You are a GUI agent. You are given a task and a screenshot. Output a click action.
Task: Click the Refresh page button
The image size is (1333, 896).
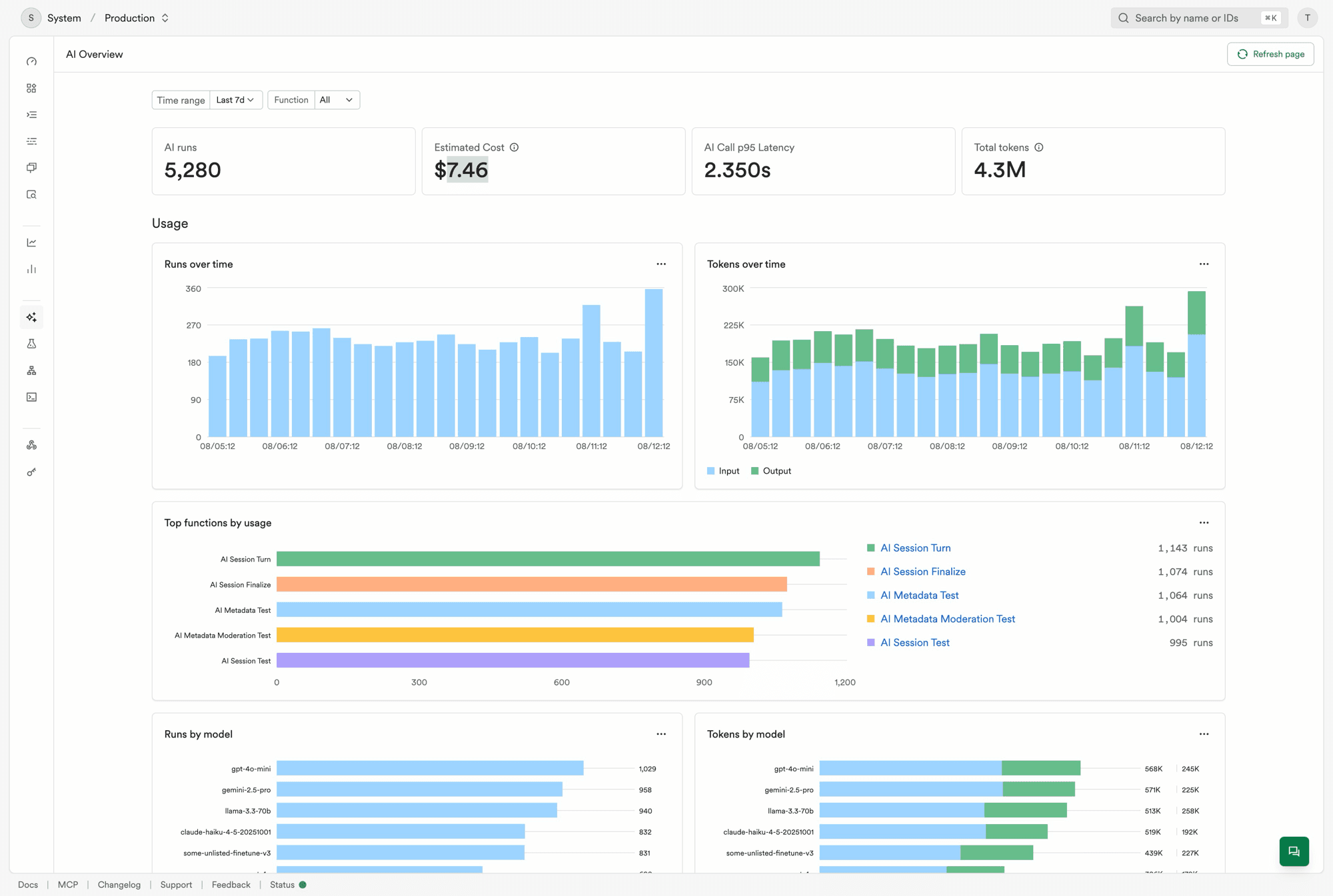point(1270,54)
